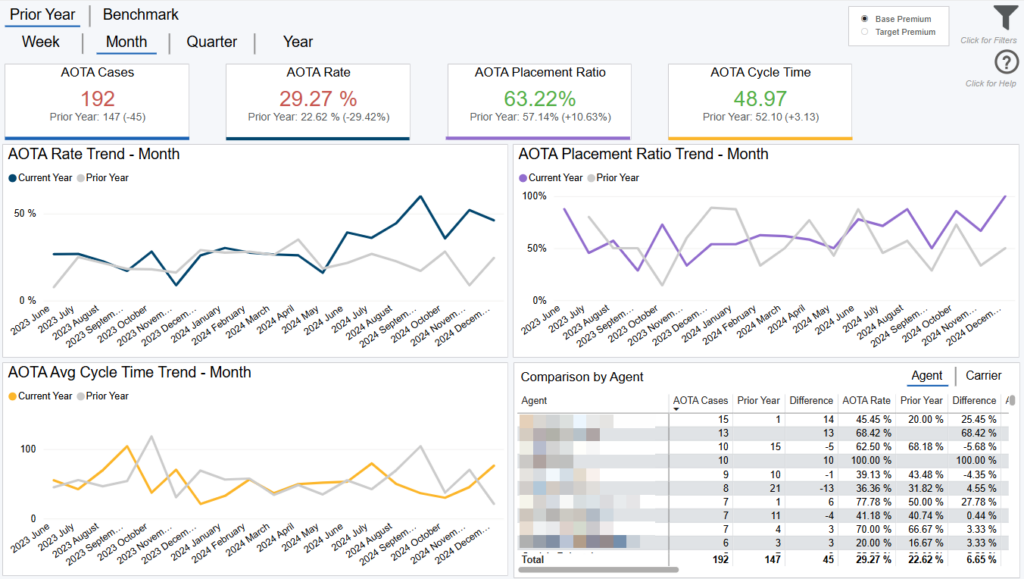
Task: Click the AOTA Cycle Time KPI card
Action: tap(760, 100)
